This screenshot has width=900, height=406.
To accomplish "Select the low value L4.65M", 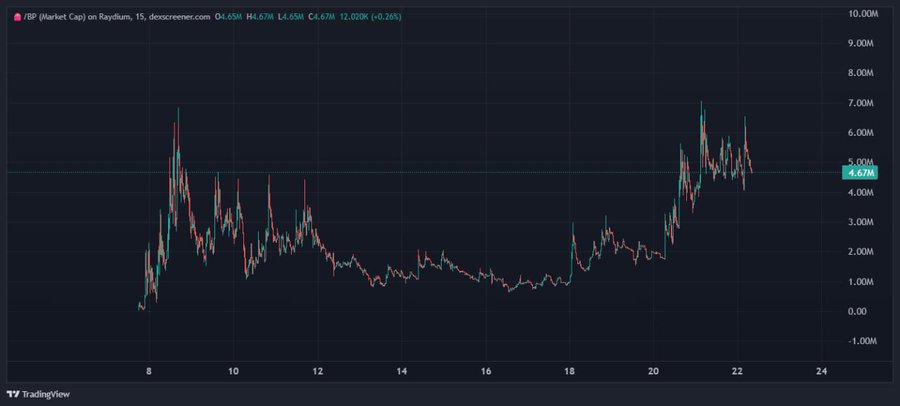I will click(x=291, y=17).
